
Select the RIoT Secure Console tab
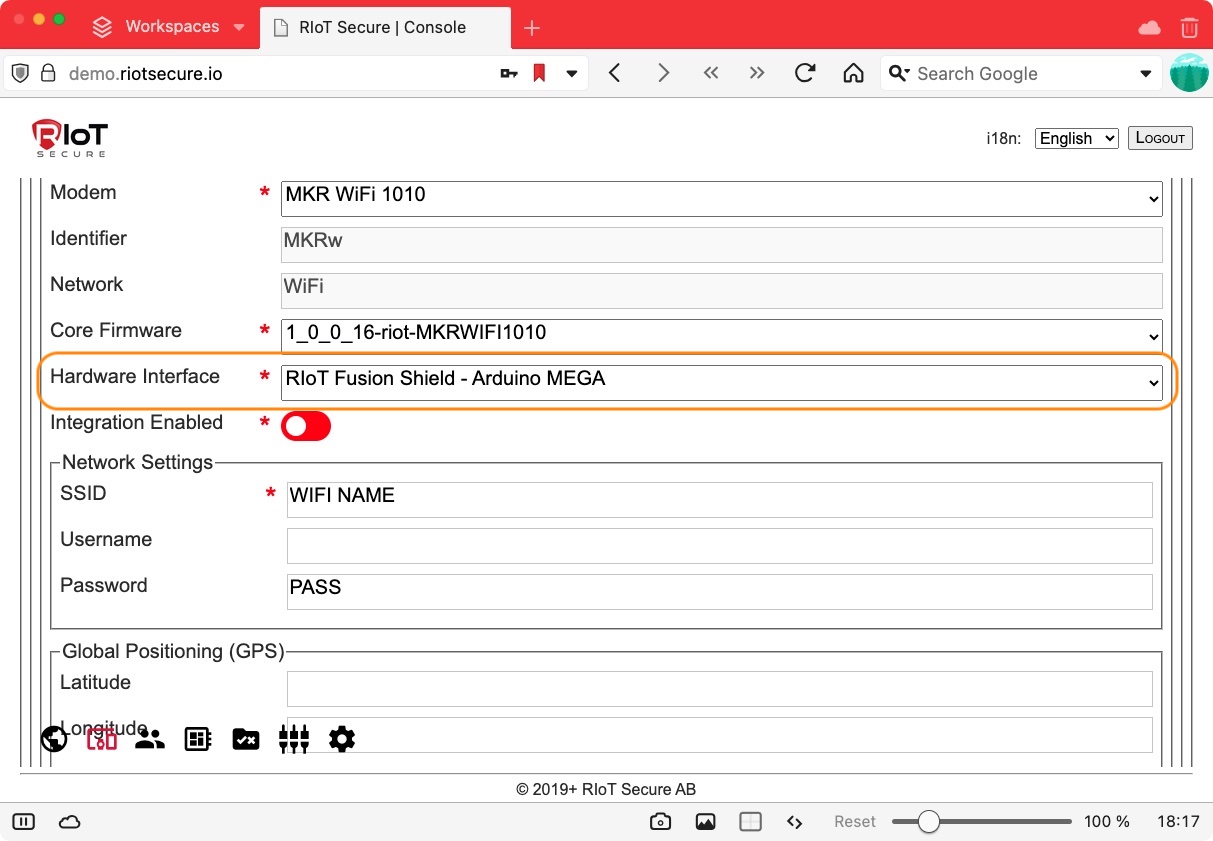pos(383,27)
